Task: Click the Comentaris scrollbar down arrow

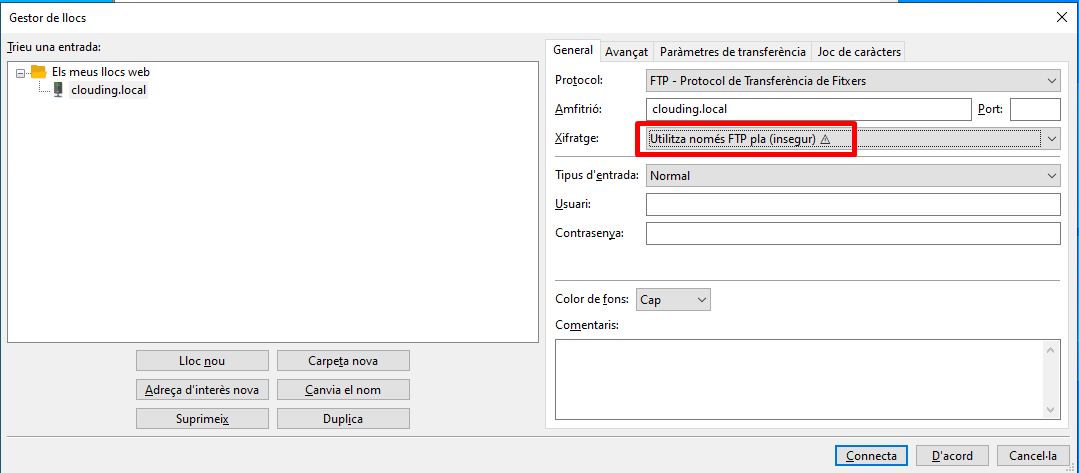Action: click(1051, 409)
